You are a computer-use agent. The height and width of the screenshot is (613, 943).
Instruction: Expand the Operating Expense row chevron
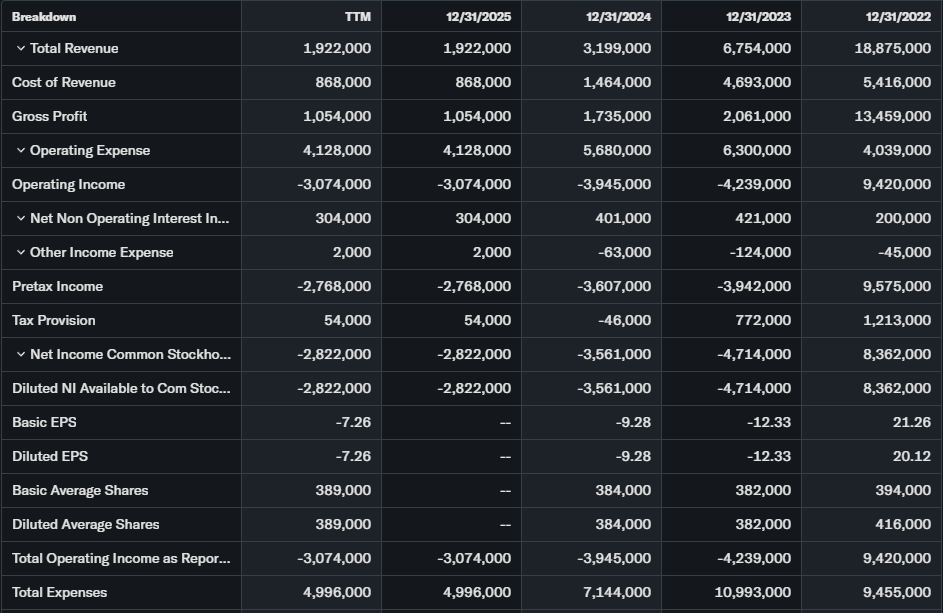pyautogui.click(x=20, y=151)
